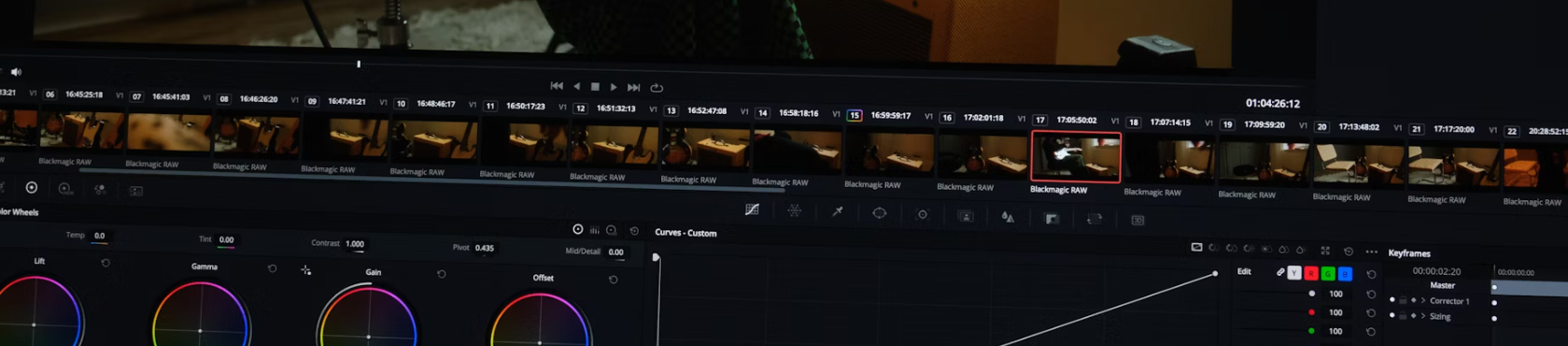Click center of the Gamma color wheel
Image resolution: width=1568 pixels, height=346 pixels.
[x=200, y=330]
